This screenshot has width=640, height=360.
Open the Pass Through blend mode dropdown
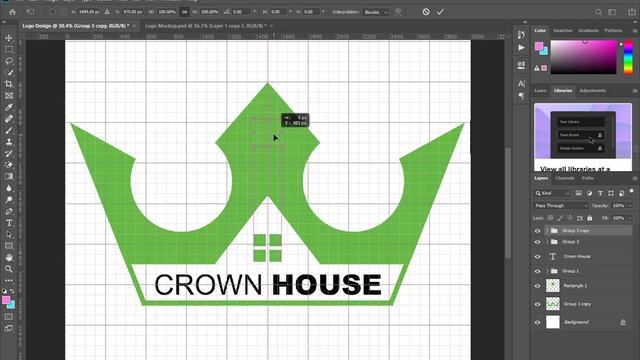(561, 206)
